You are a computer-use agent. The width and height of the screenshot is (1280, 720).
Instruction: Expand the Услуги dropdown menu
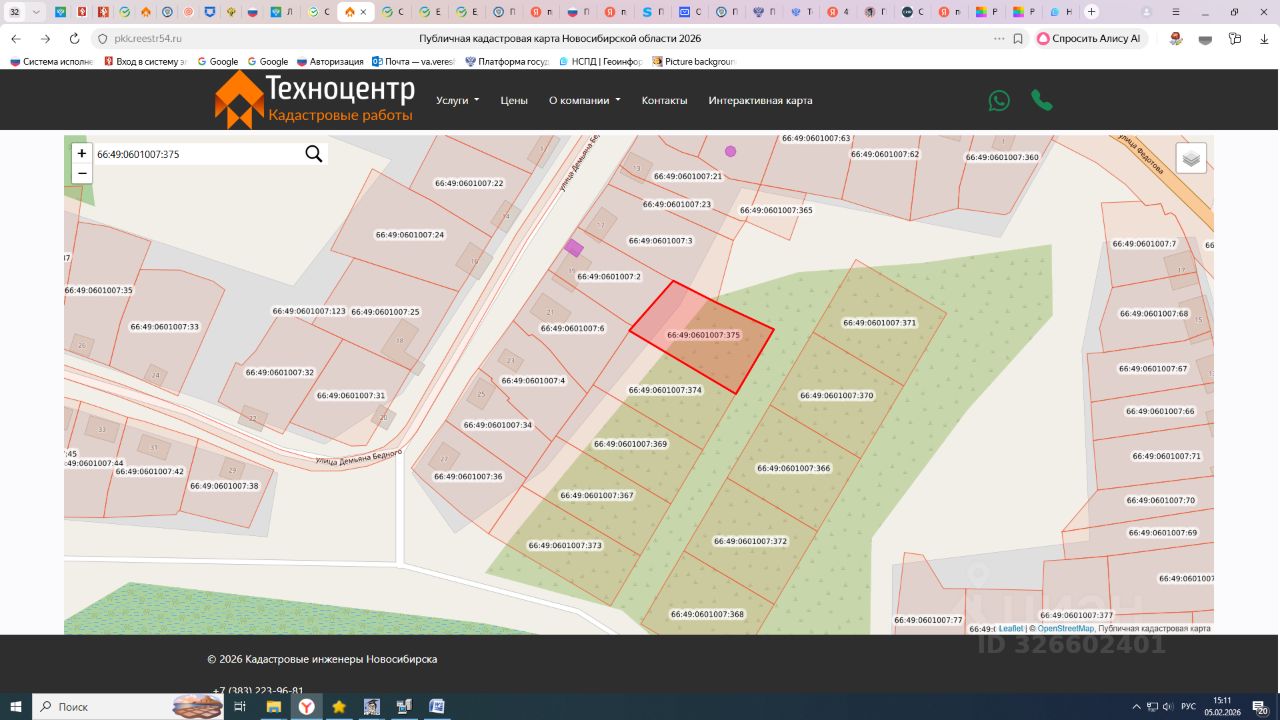(457, 100)
